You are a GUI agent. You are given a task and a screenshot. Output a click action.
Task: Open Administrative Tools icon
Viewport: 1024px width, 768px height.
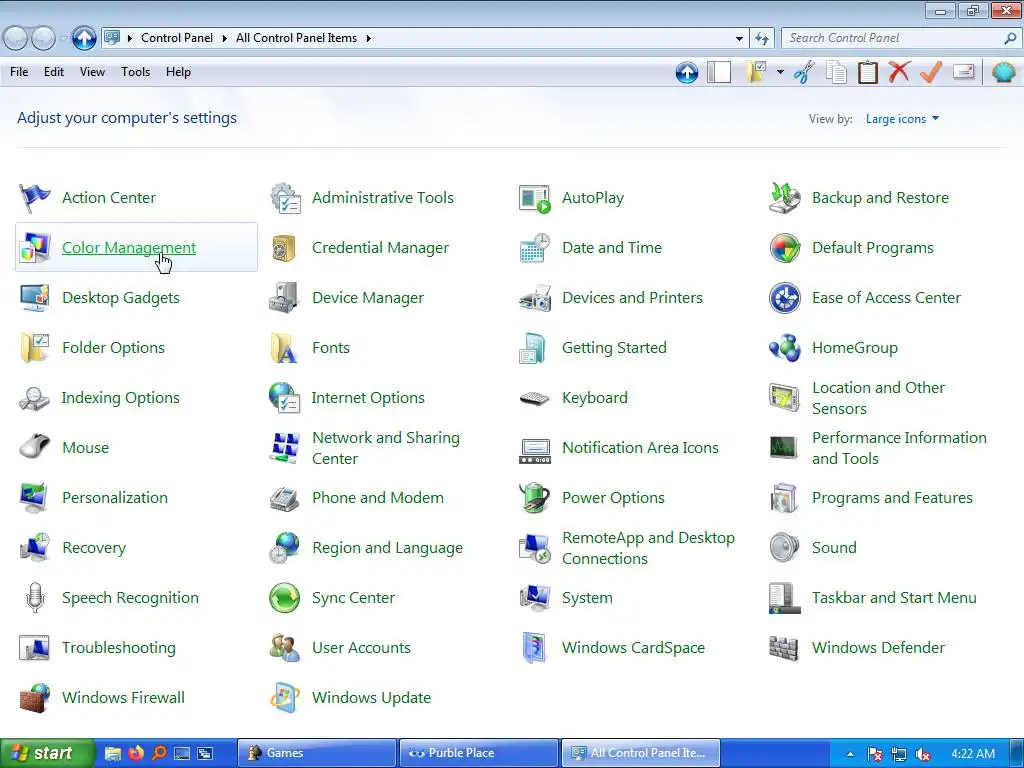pyautogui.click(x=285, y=198)
